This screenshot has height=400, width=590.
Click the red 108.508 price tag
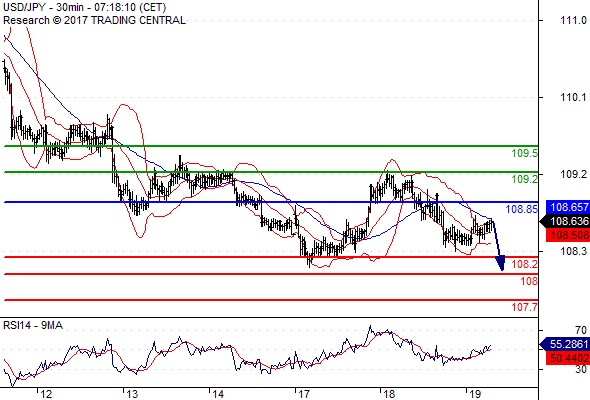point(568,236)
